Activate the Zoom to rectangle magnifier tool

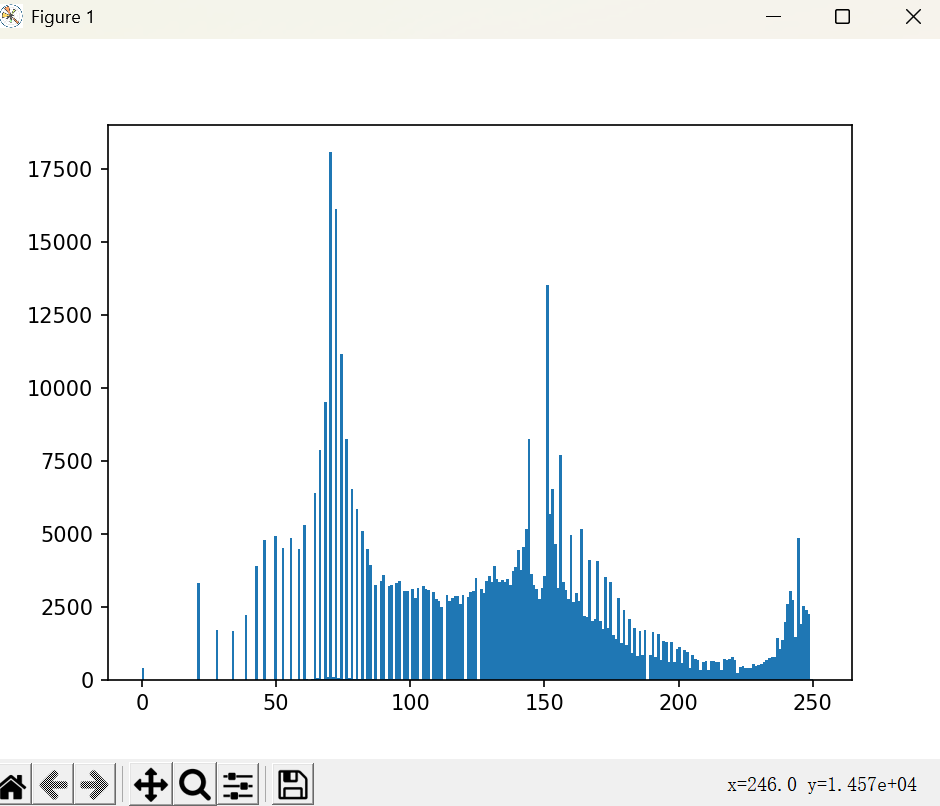195,784
